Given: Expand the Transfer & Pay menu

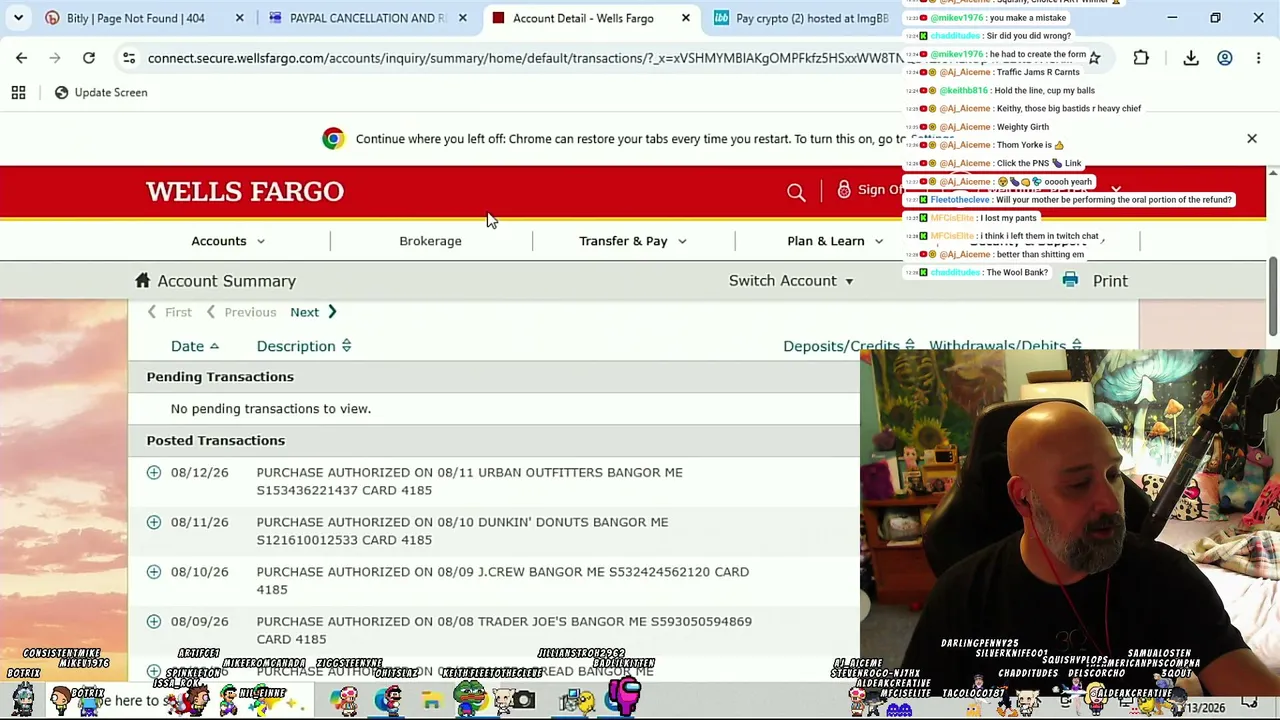Looking at the screenshot, I should coord(633,241).
